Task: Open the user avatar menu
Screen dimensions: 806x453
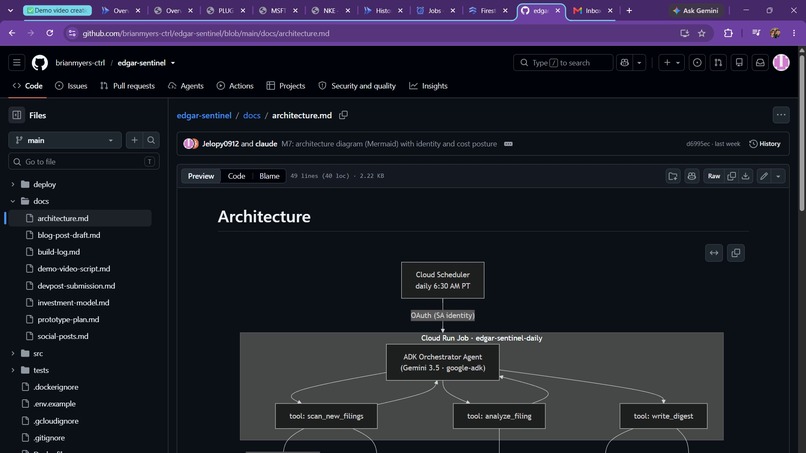Action: [781, 63]
